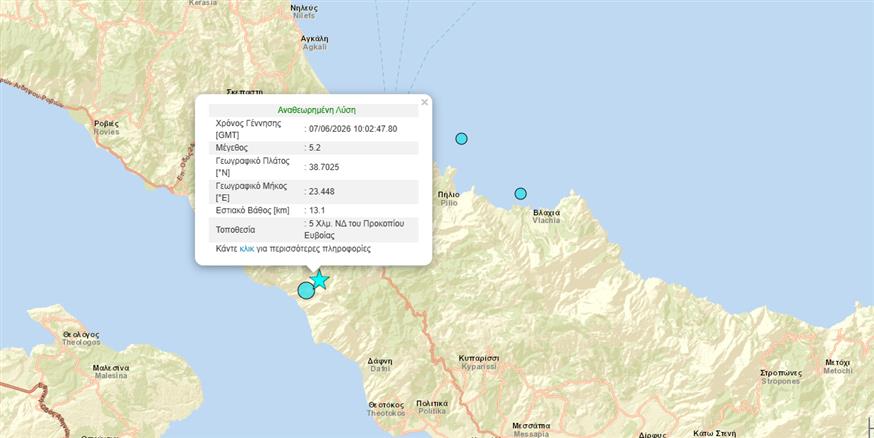The width and height of the screenshot is (874, 438).
Task: Click the 'Αναθεωρημένη Λύση' popup heading
Action: [317, 110]
